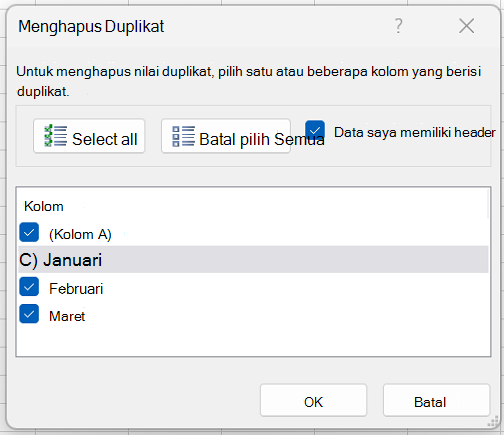Click the Select all button
Screen dimensions: 504x435
[89, 136]
